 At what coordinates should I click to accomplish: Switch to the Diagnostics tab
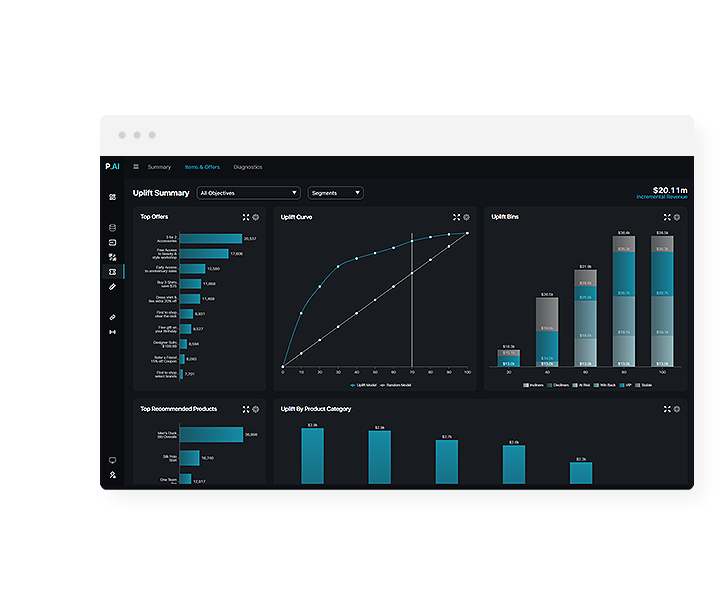(x=248, y=167)
